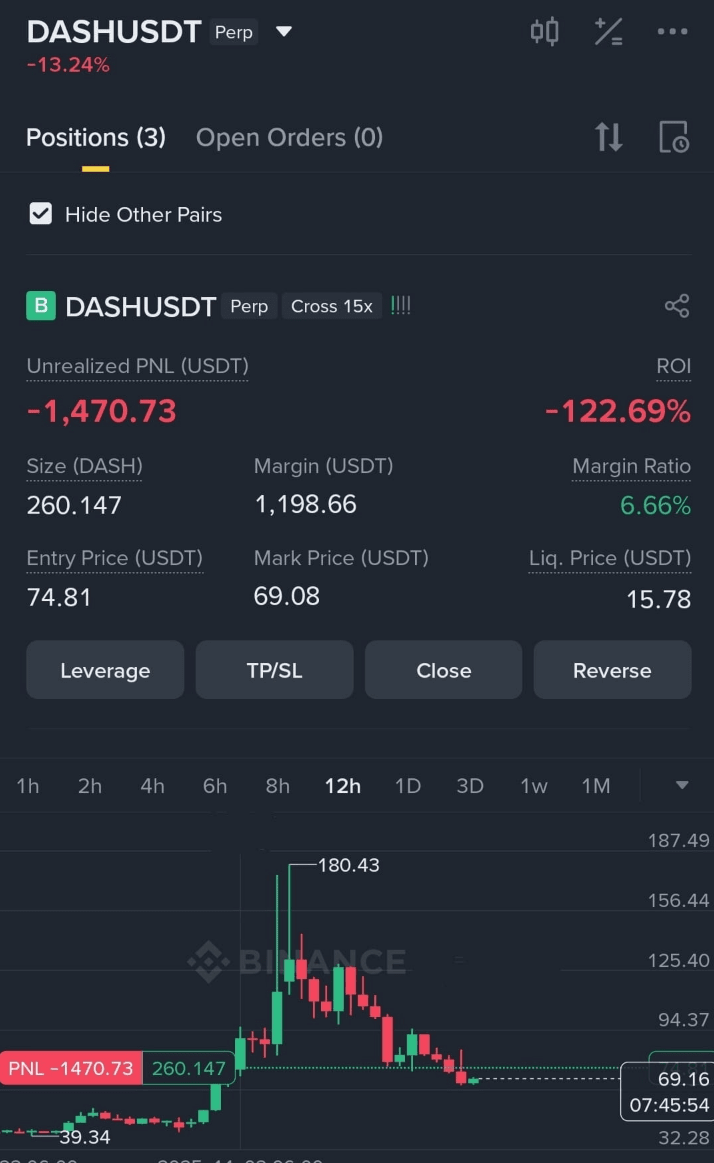The image size is (714, 1163).
Task: Tap the 39.34 low price label on chart
Action: (x=85, y=1137)
